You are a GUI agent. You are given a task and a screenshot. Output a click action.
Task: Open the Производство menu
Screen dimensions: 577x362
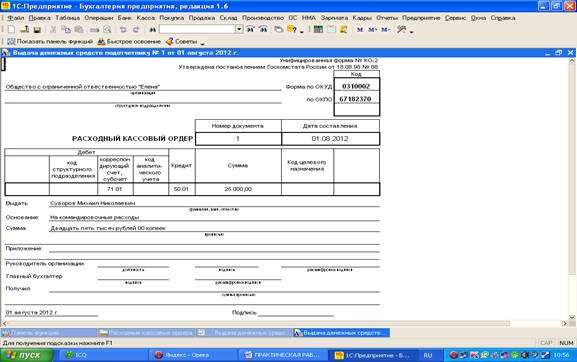point(263,18)
